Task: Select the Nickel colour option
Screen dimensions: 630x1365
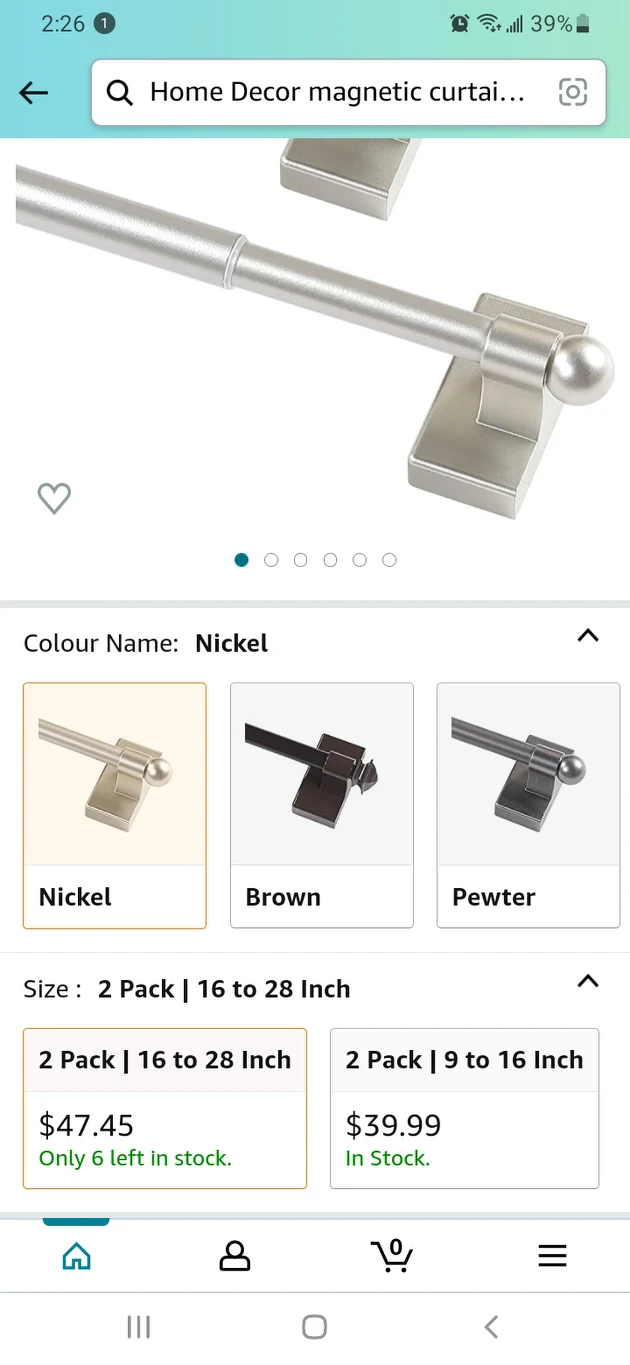Action: click(115, 805)
